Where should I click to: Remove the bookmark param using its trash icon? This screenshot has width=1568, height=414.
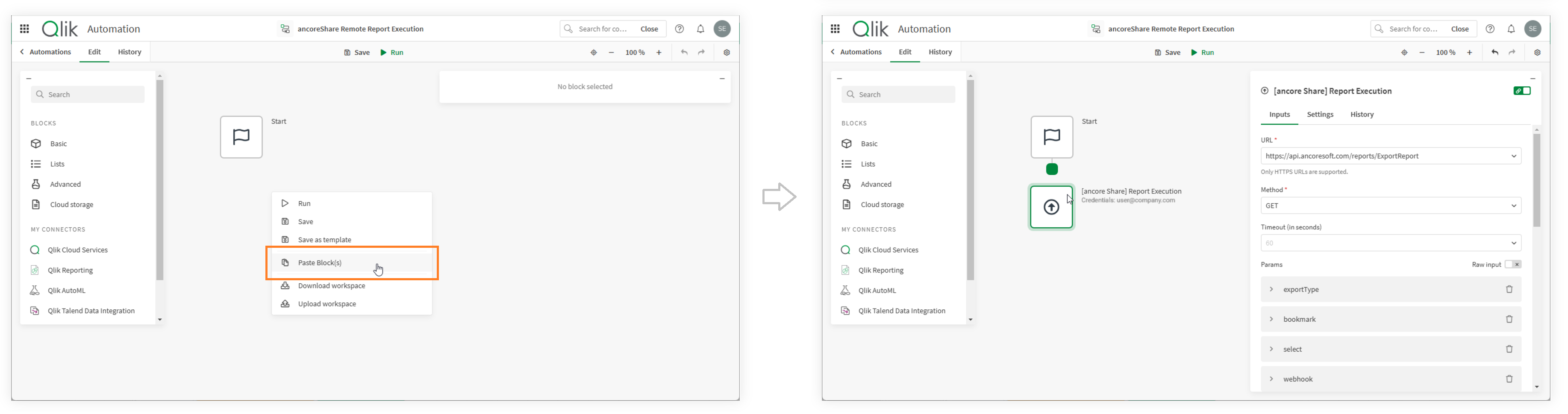click(1509, 319)
